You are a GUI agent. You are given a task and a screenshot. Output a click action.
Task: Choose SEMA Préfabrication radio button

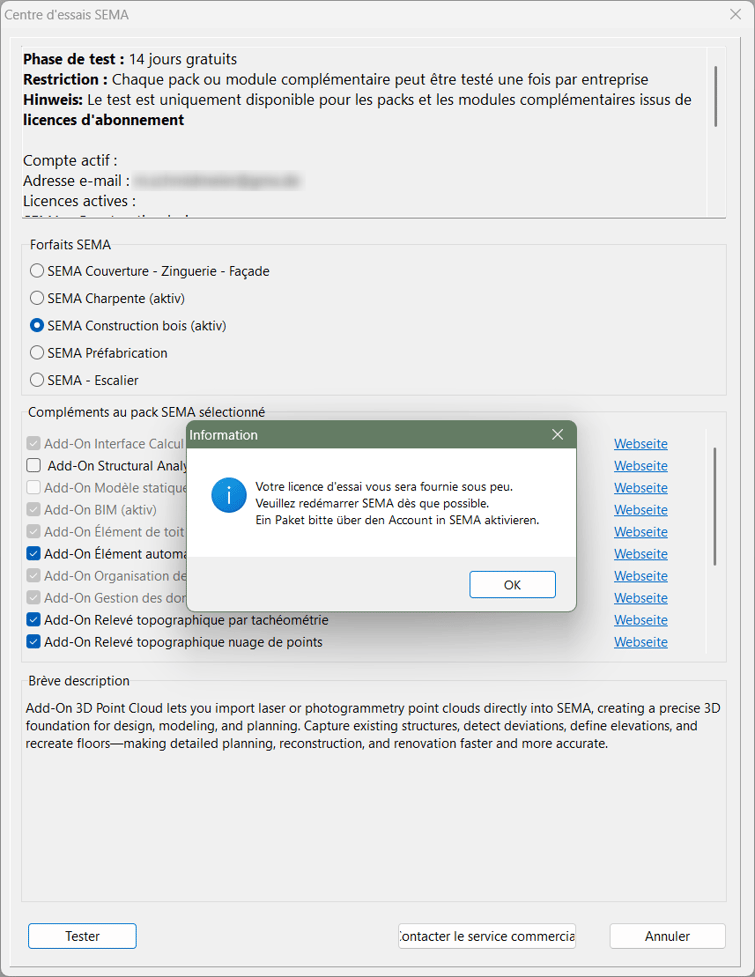37,353
